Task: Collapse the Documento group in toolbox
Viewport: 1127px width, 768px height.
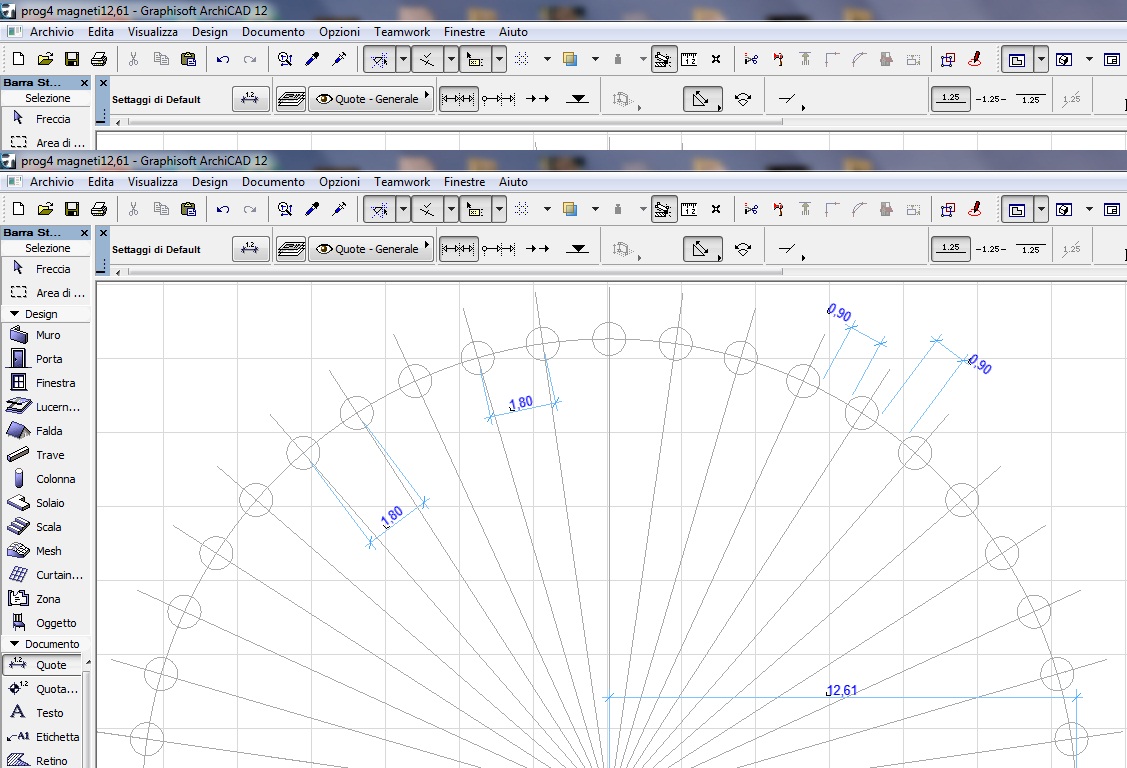Action: click(15, 644)
